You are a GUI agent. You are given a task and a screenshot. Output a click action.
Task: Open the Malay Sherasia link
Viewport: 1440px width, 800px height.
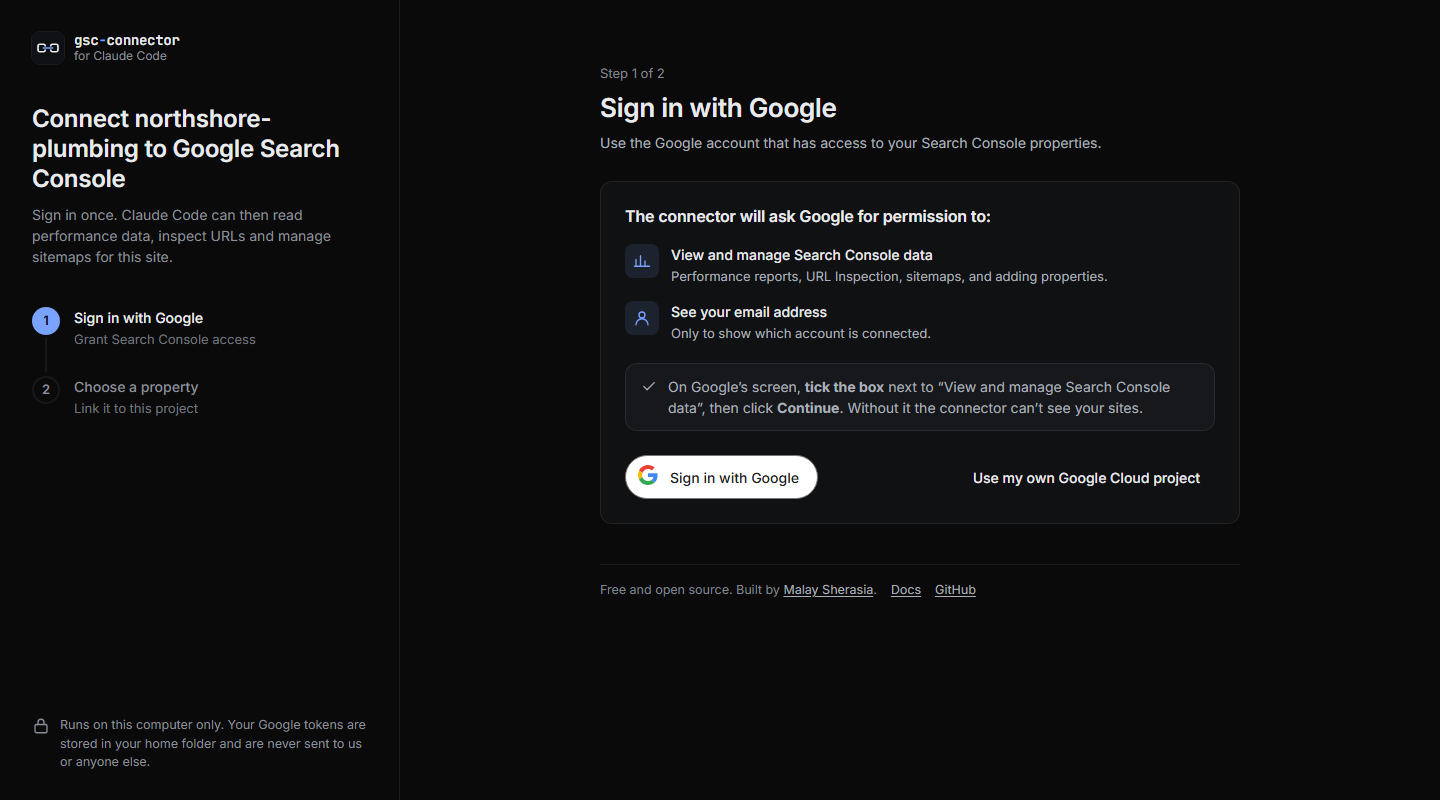coord(828,590)
